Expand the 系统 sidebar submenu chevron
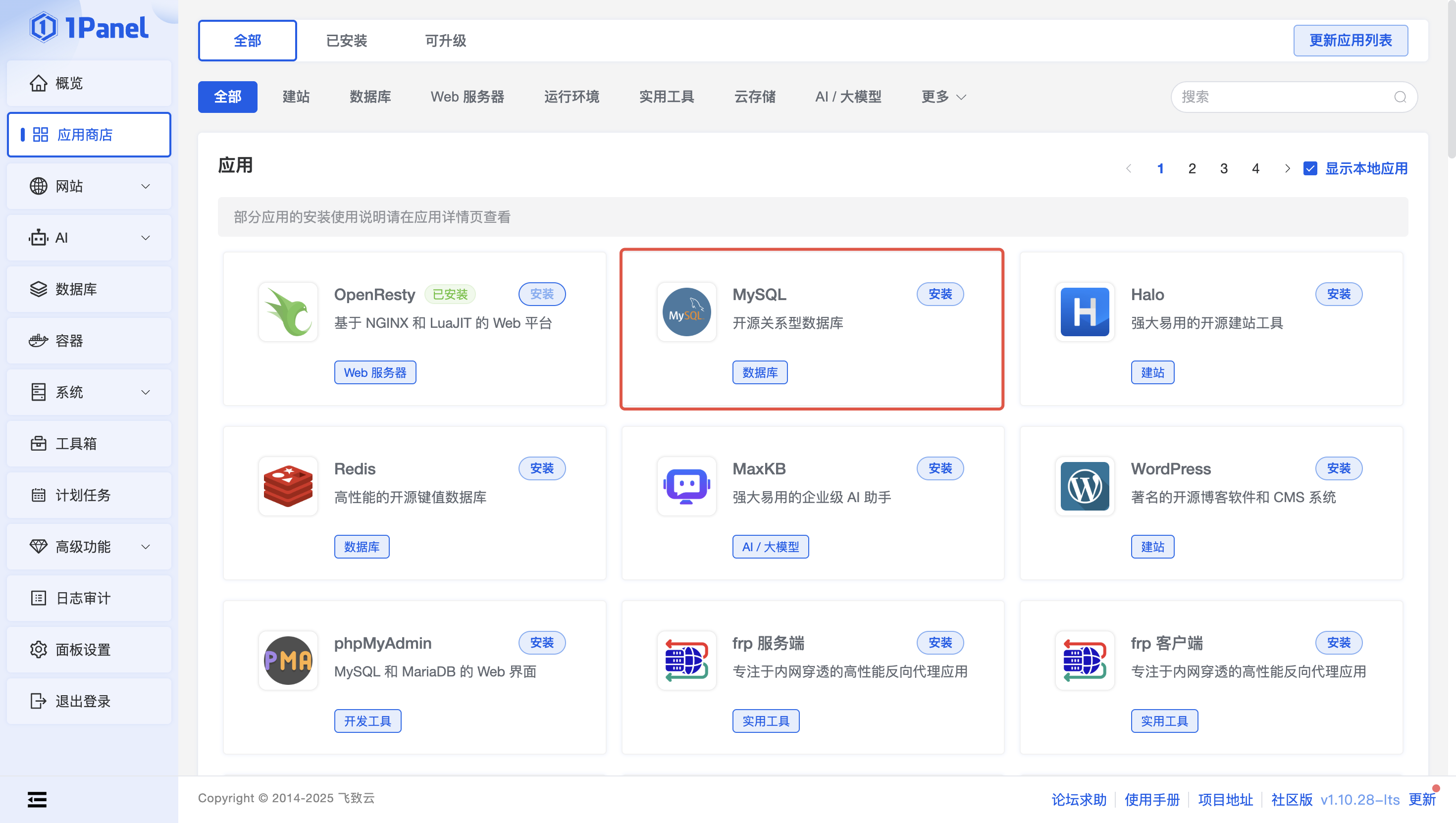Image resolution: width=1456 pixels, height=823 pixels. [145, 392]
